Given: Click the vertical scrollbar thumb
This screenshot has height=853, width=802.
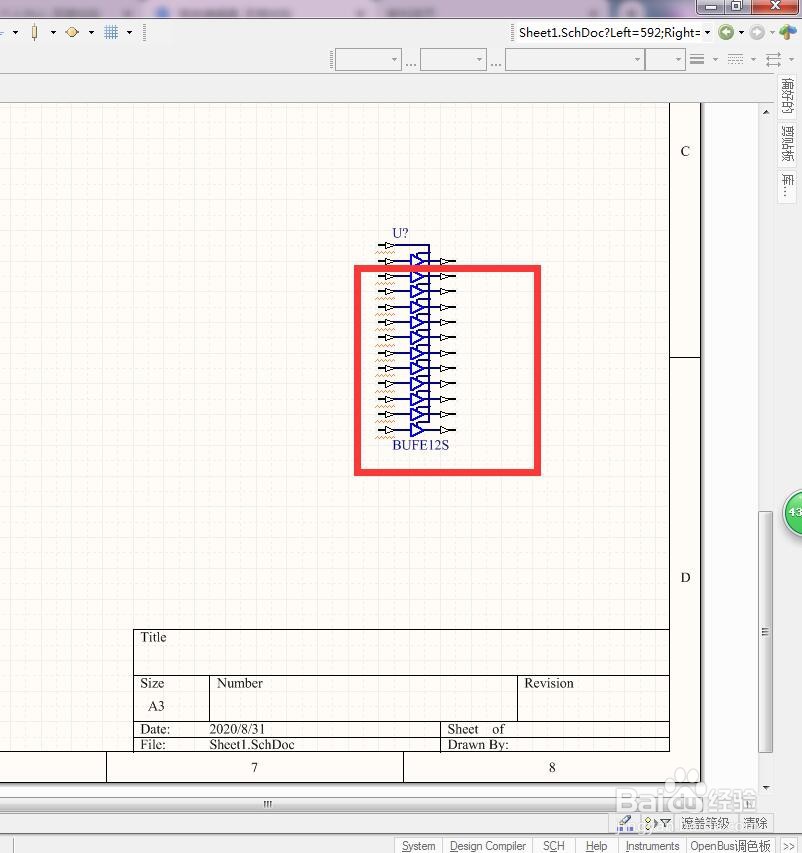Looking at the screenshot, I should pos(766,631).
